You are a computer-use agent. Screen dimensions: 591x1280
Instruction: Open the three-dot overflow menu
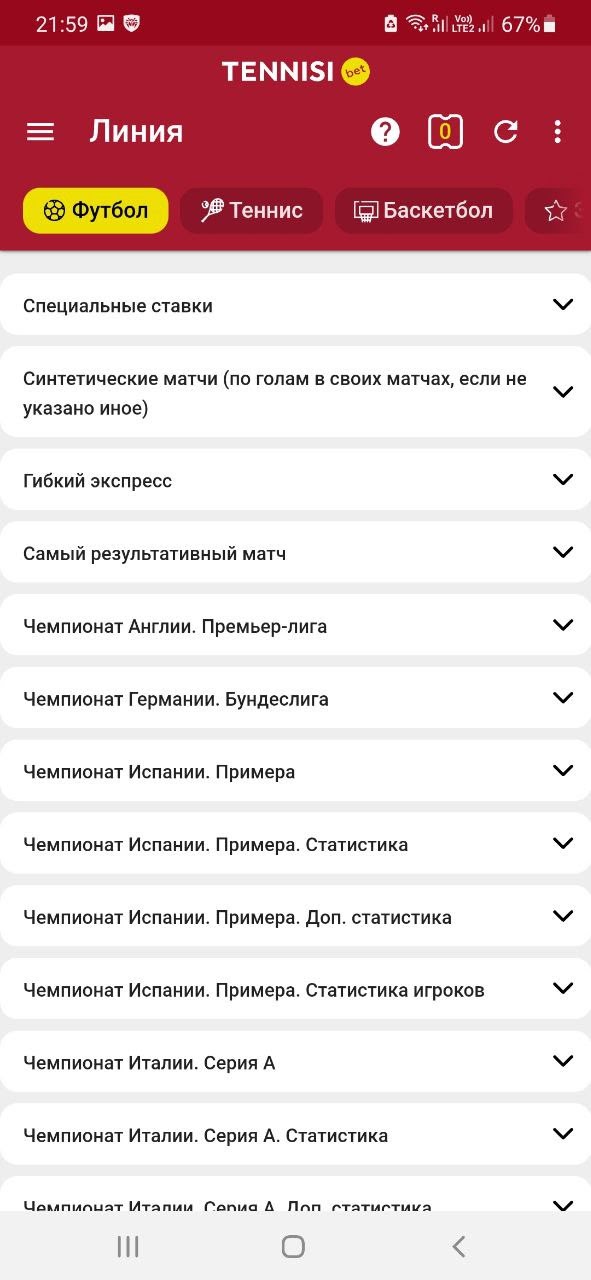(557, 131)
